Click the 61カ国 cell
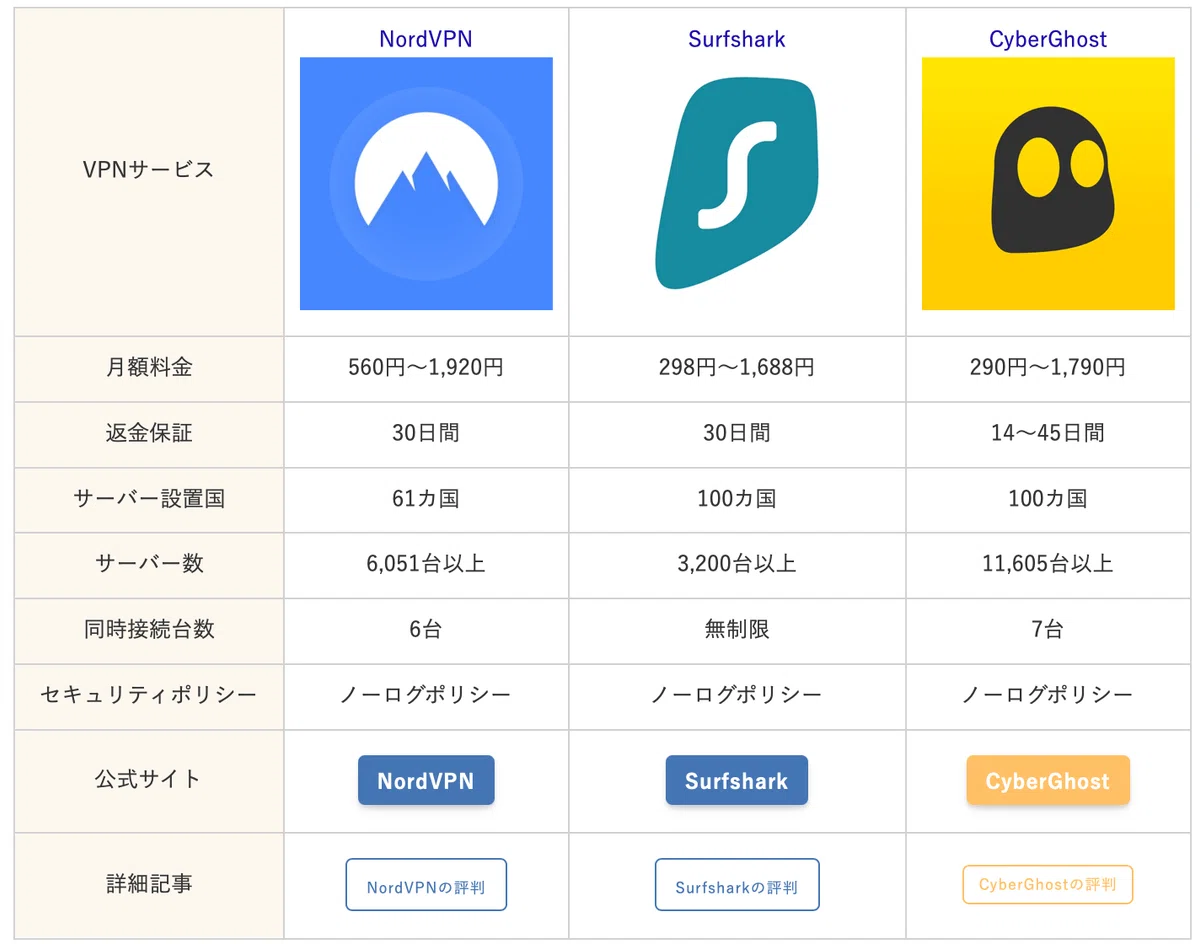 (x=426, y=500)
